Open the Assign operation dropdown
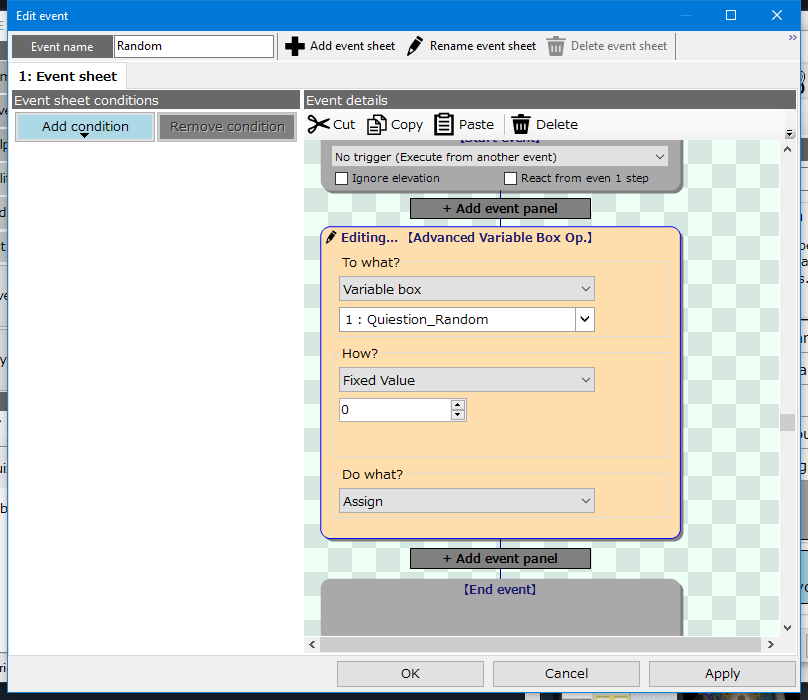 [x=466, y=501]
